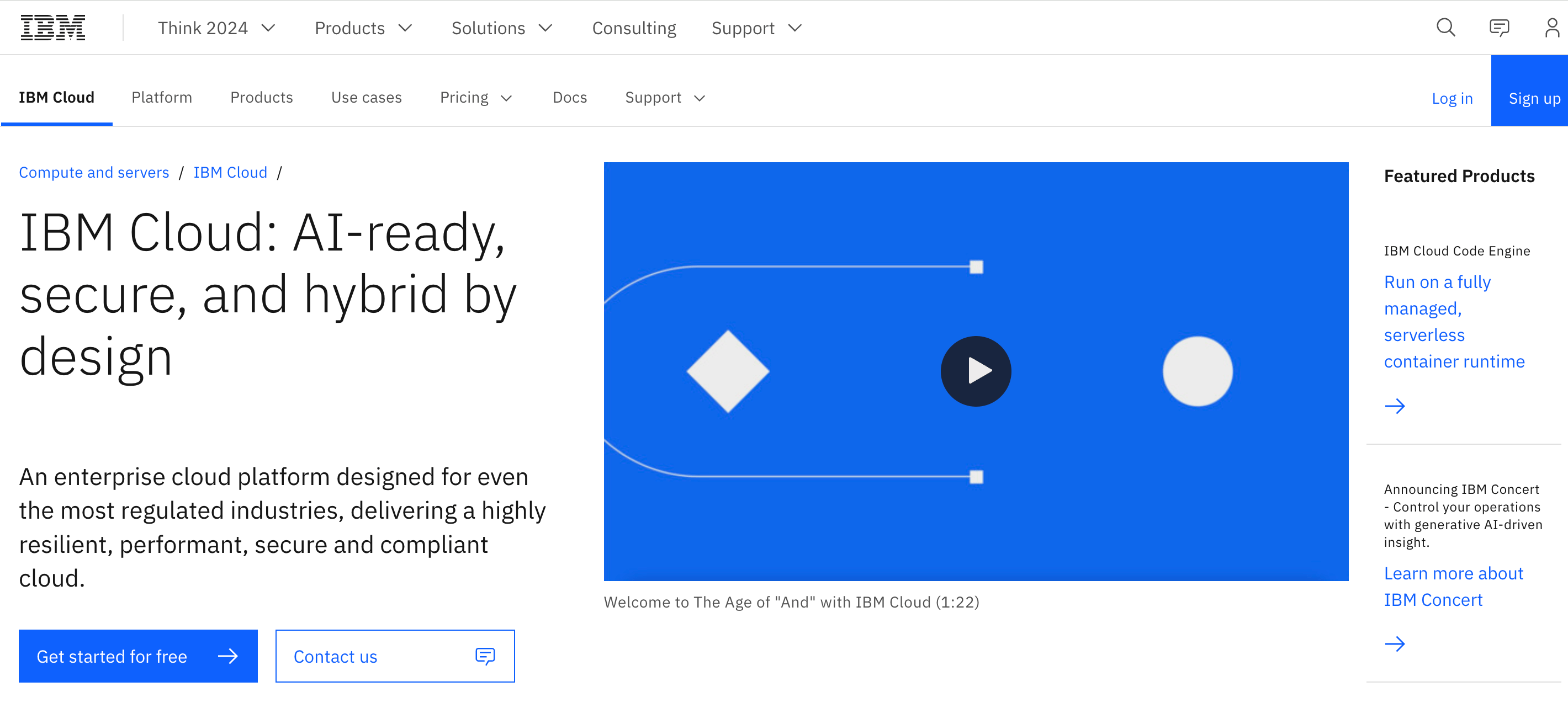The width and height of the screenshot is (1568, 703).
Task: Click chat icon in Contact us button
Action: [485, 656]
